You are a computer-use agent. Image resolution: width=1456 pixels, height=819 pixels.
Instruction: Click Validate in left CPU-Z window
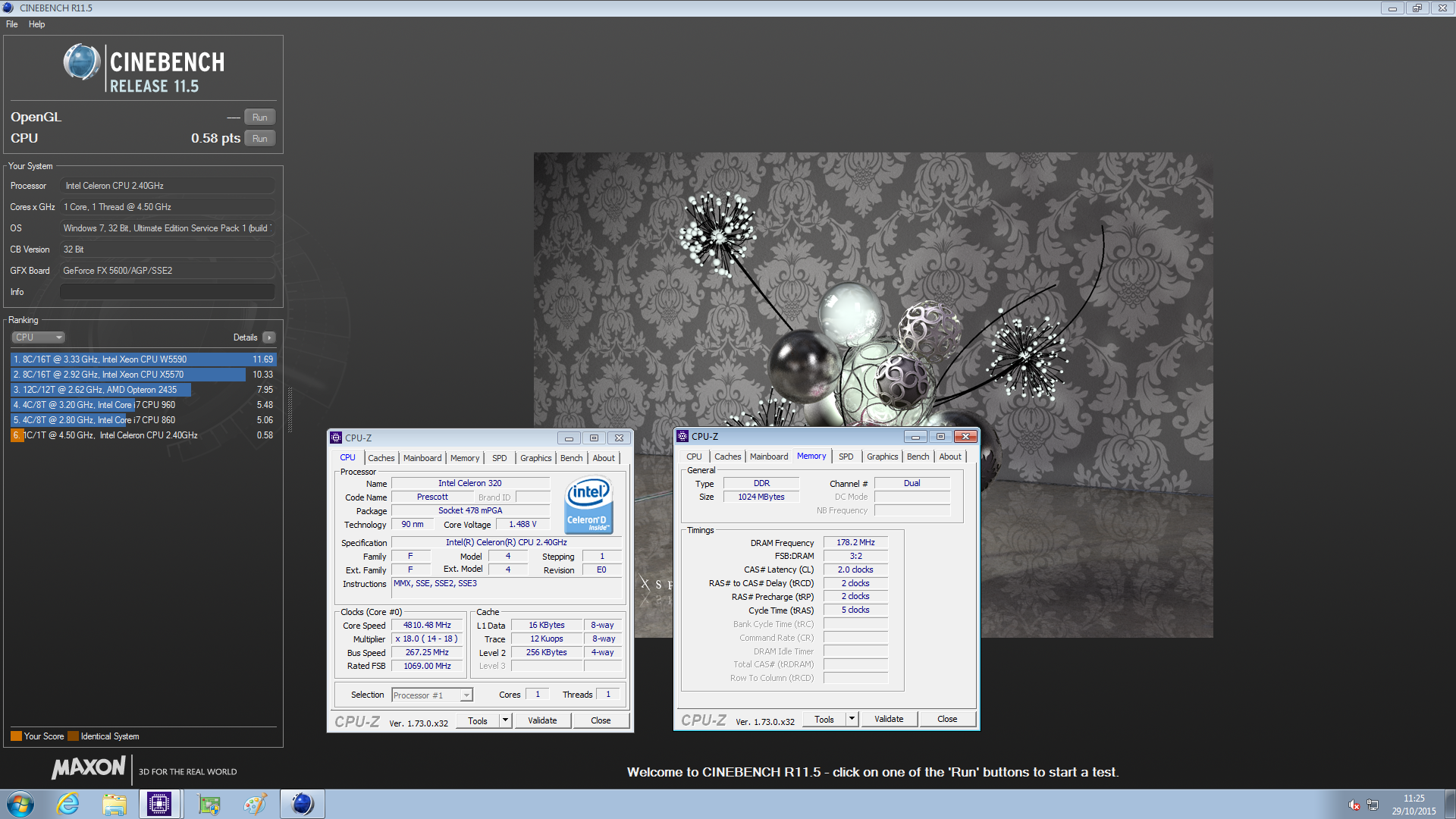(x=542, y=720)
